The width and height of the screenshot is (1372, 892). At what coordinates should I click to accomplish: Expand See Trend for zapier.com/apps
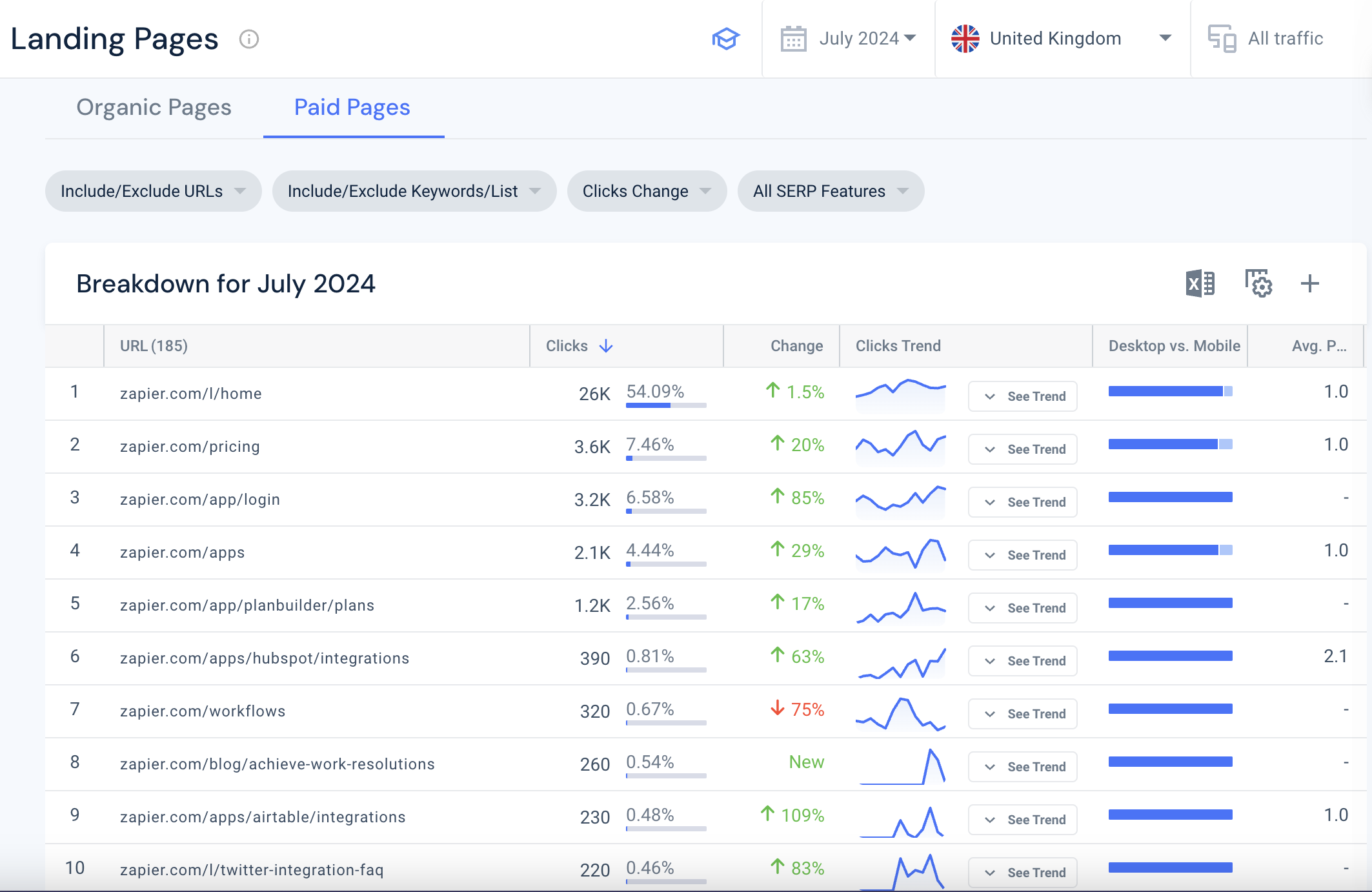point(1023,555)
